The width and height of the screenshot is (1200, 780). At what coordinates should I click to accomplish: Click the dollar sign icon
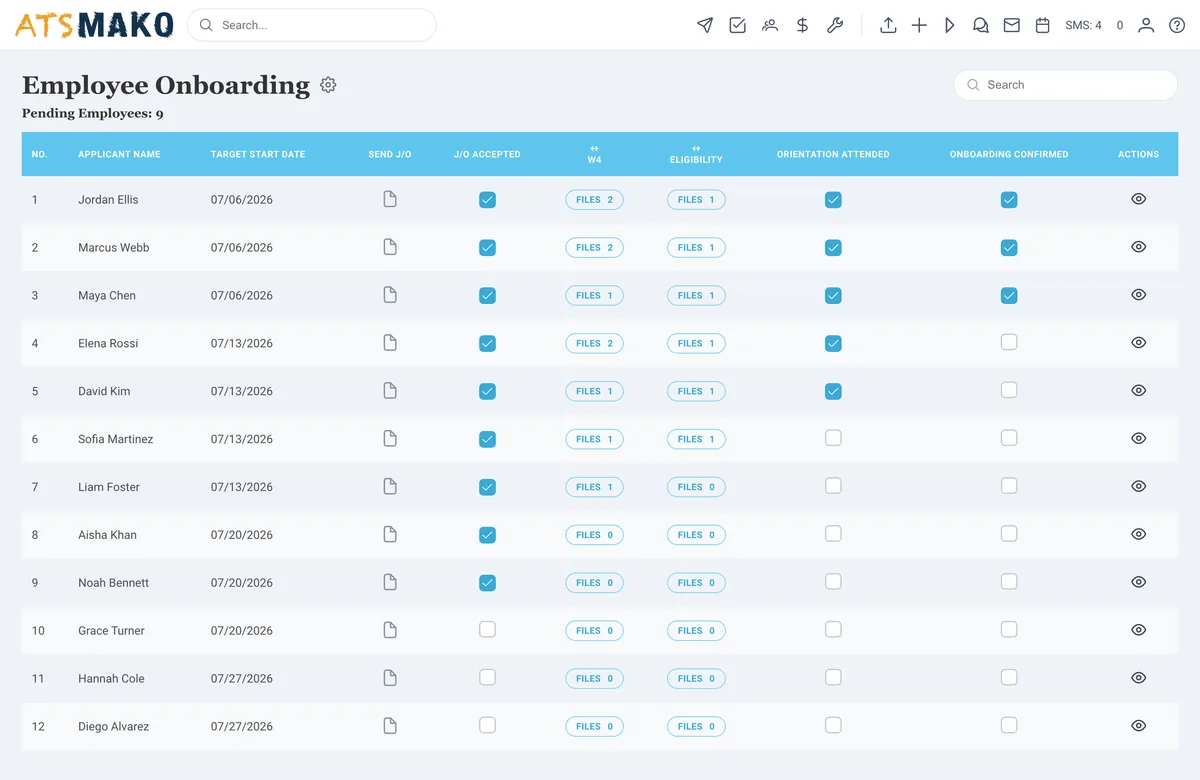coord(802,25)
